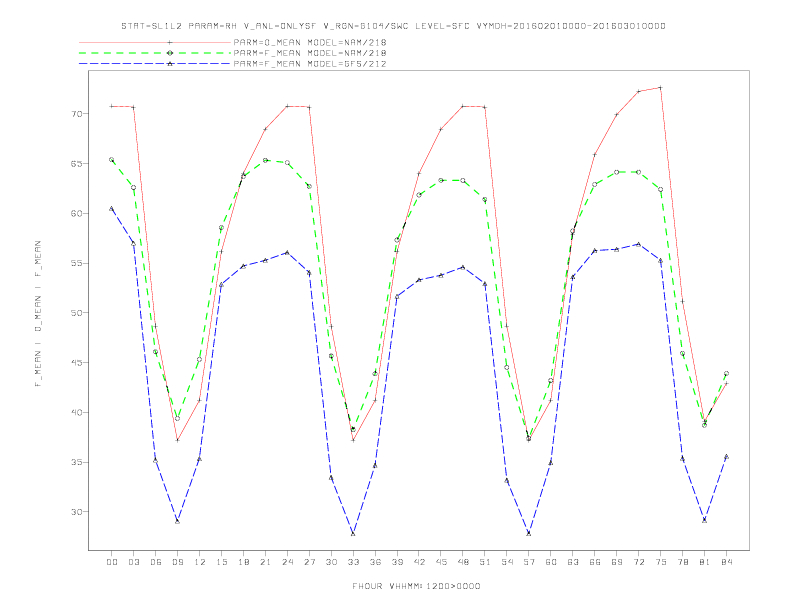Click x-axis tick label 75

[661, 562]
